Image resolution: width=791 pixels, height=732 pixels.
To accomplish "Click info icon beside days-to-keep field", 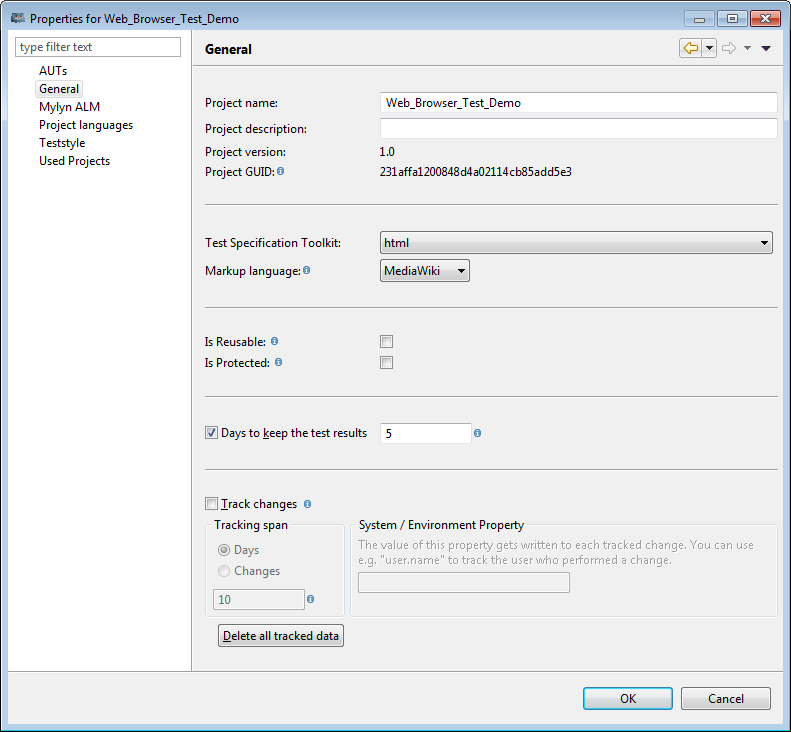I will pos(477,433).
